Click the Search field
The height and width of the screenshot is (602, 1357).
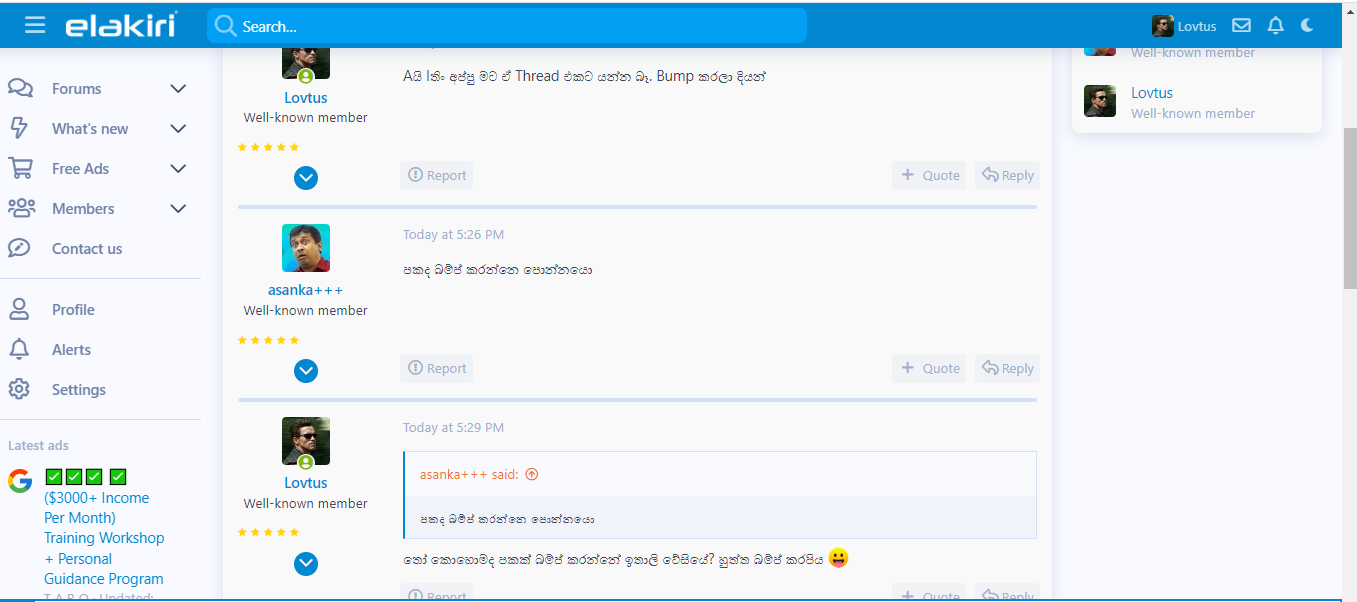pyautogui.click(x=506, y=26)
